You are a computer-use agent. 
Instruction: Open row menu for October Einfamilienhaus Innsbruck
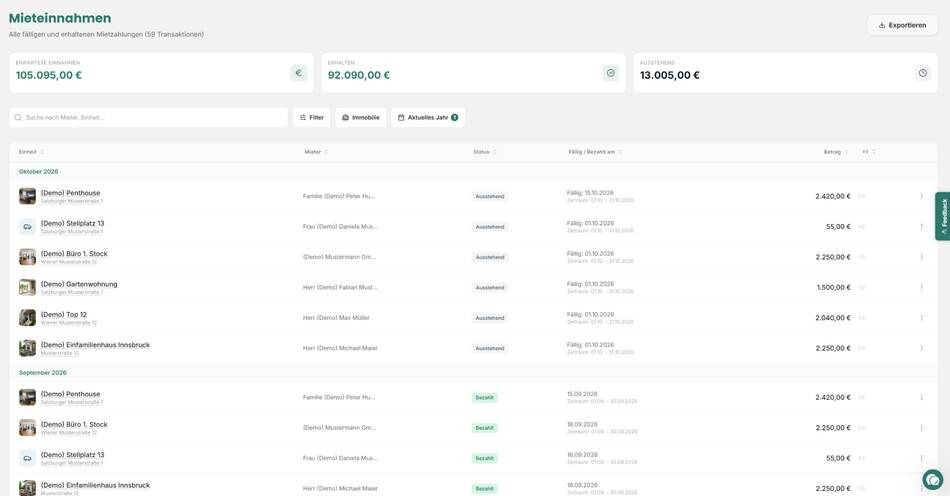point(922,348)
